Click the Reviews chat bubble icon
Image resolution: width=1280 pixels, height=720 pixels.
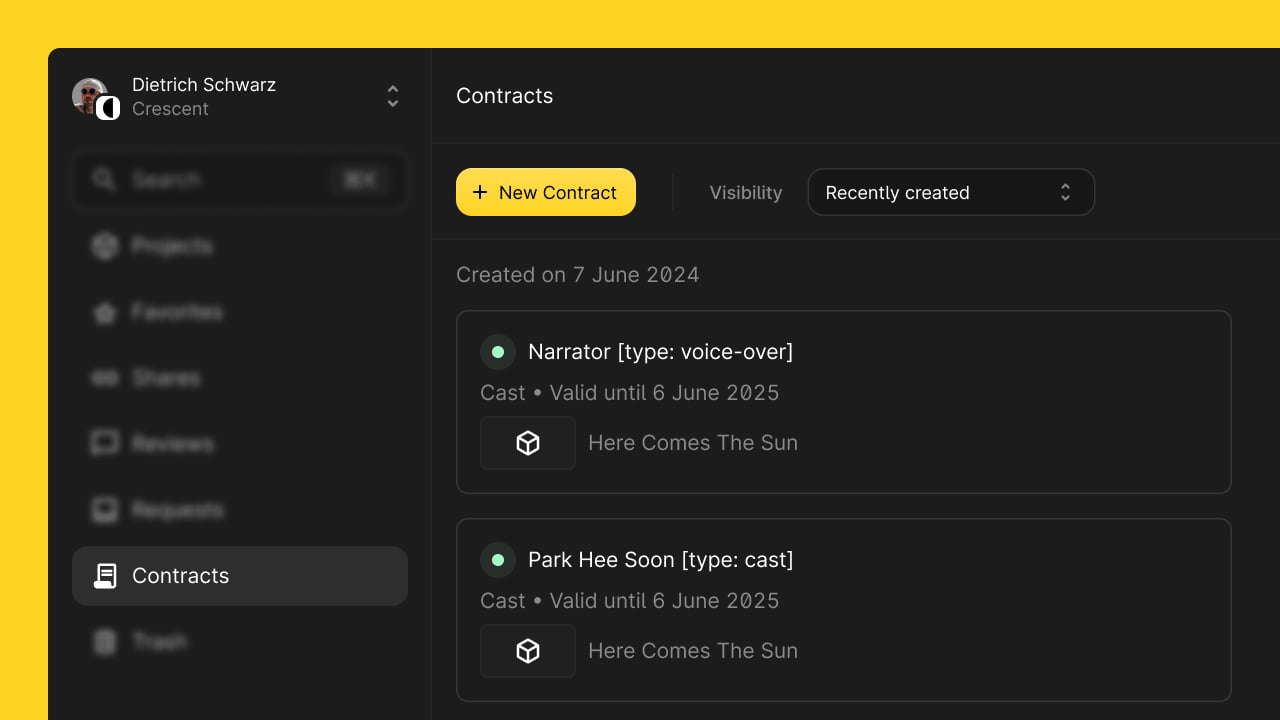coord(105,444)
